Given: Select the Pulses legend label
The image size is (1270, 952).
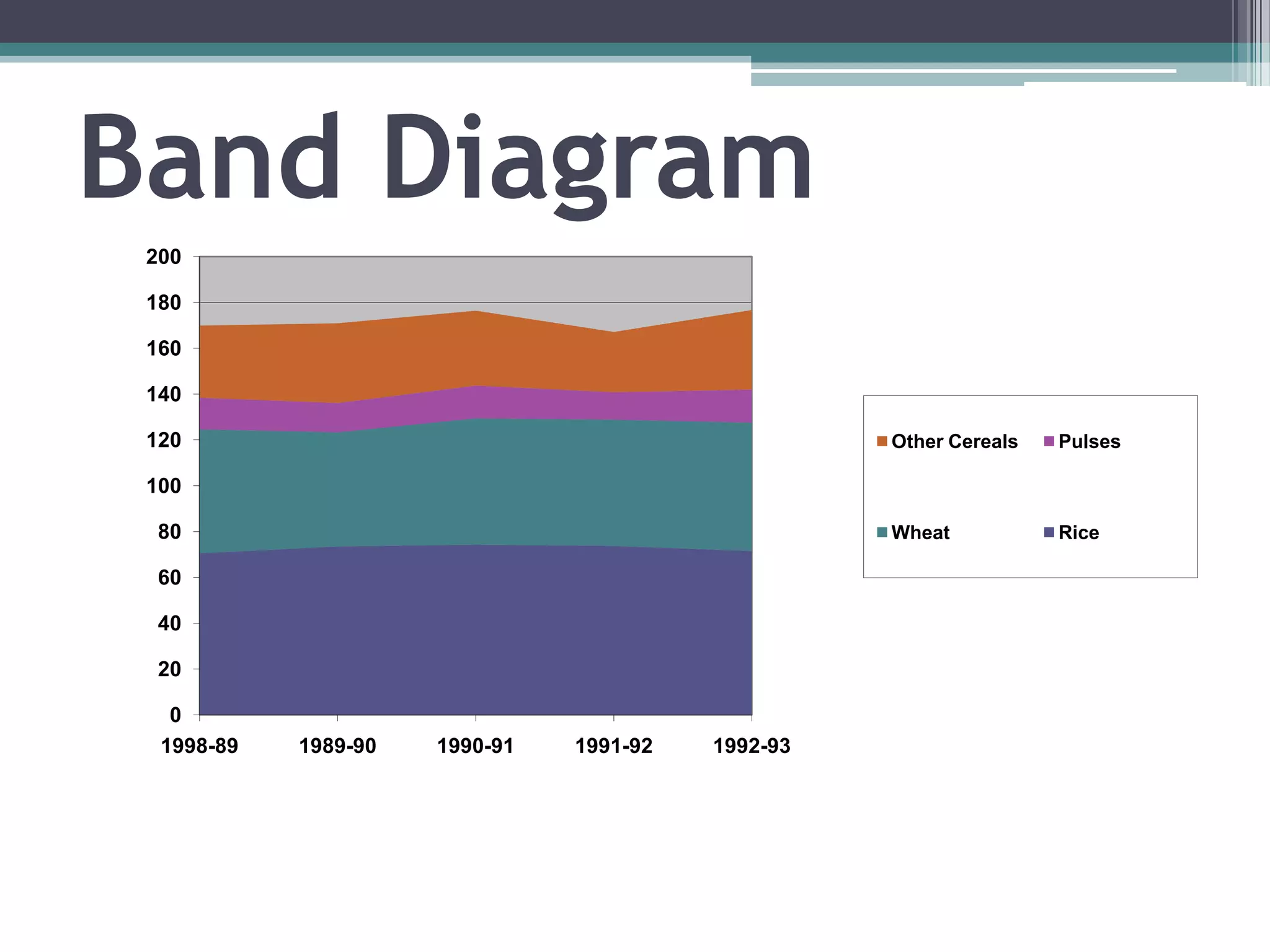Looking at the screenshot, I should point(1089,441).
